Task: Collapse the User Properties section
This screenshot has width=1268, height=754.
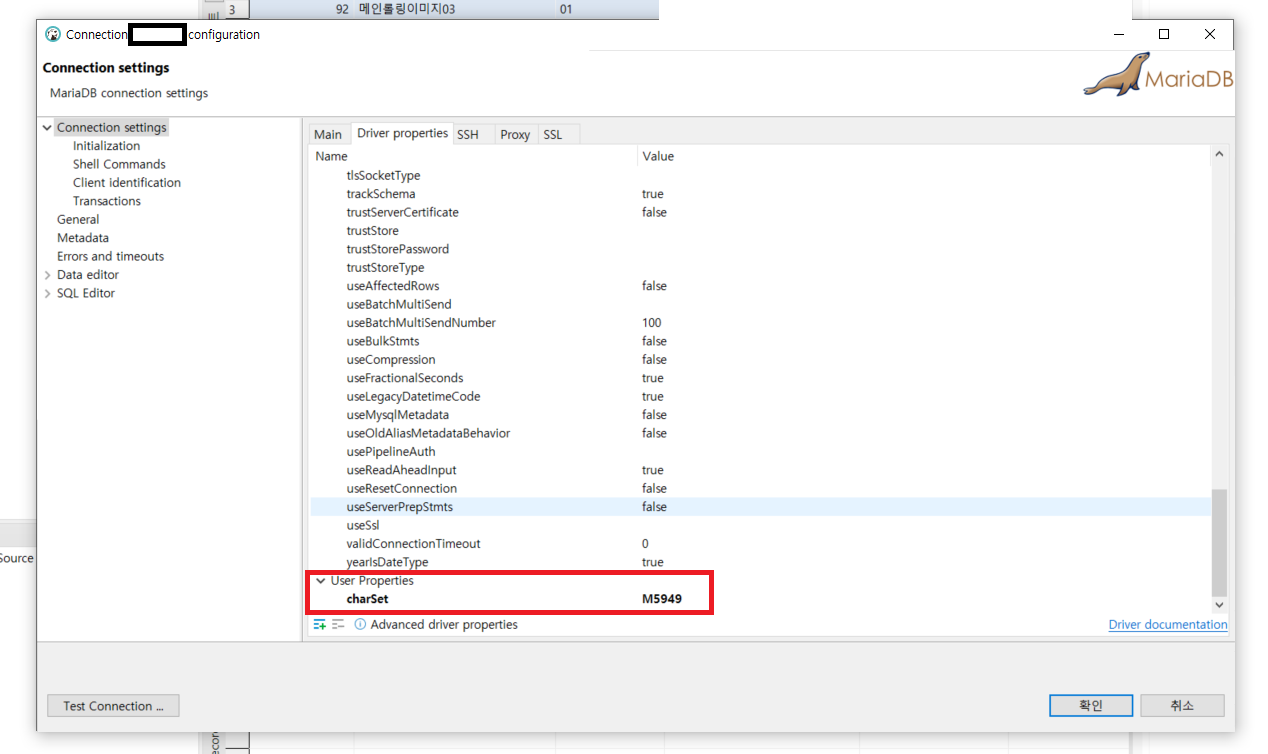Action: (321, 580)
